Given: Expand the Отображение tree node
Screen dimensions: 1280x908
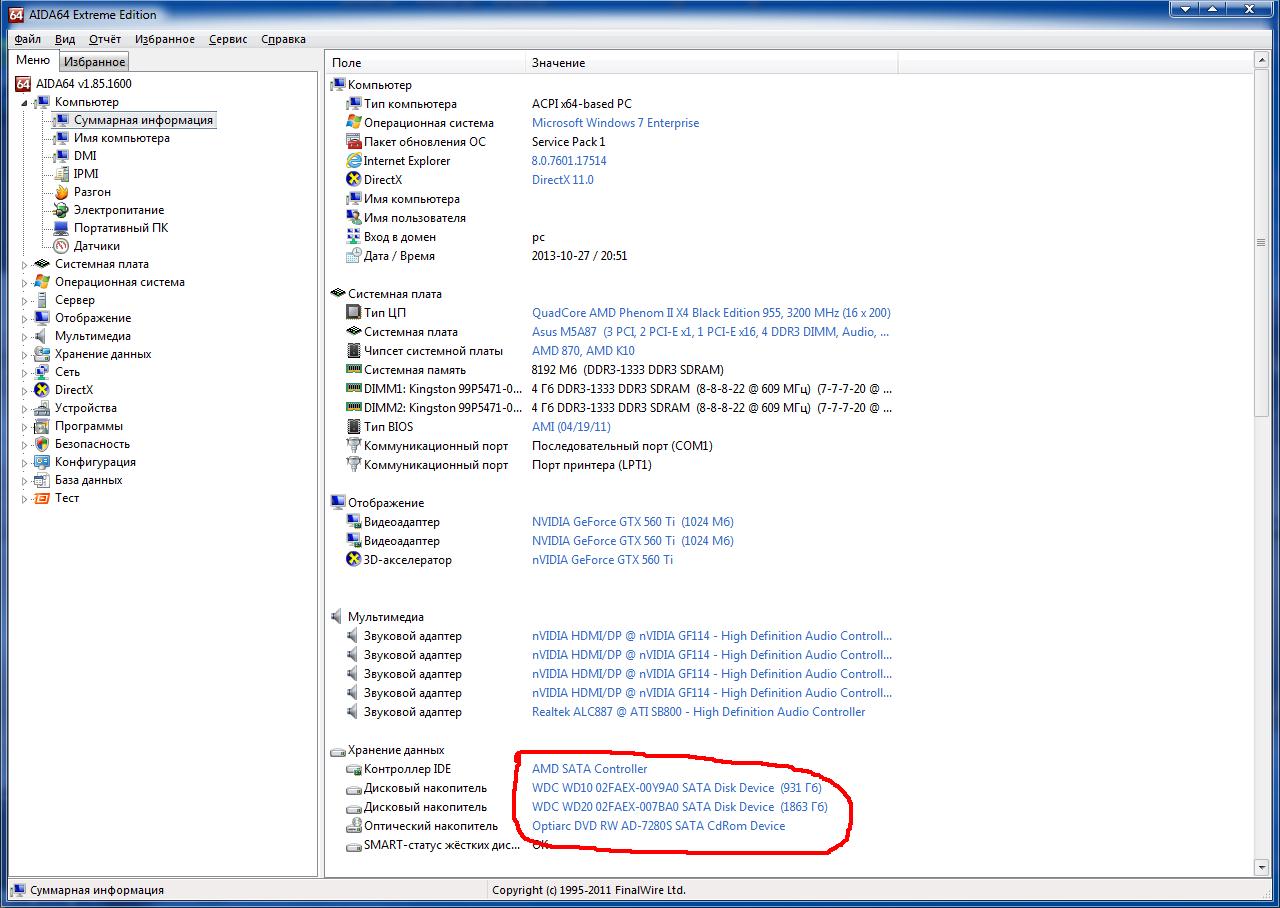Looking at the screenshot, I should (x=25, y=319).
